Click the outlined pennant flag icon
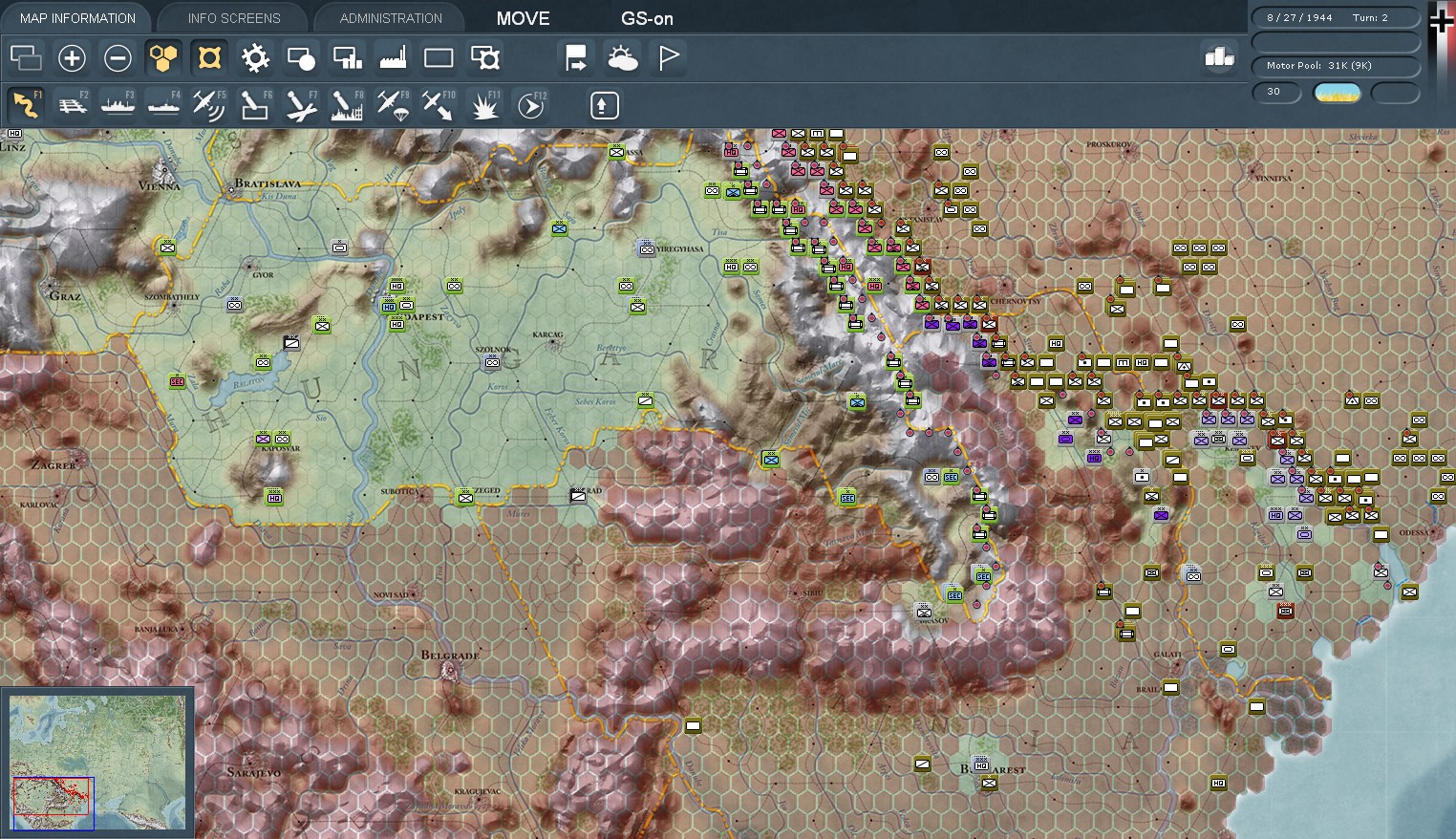 [x=668, y=58]
